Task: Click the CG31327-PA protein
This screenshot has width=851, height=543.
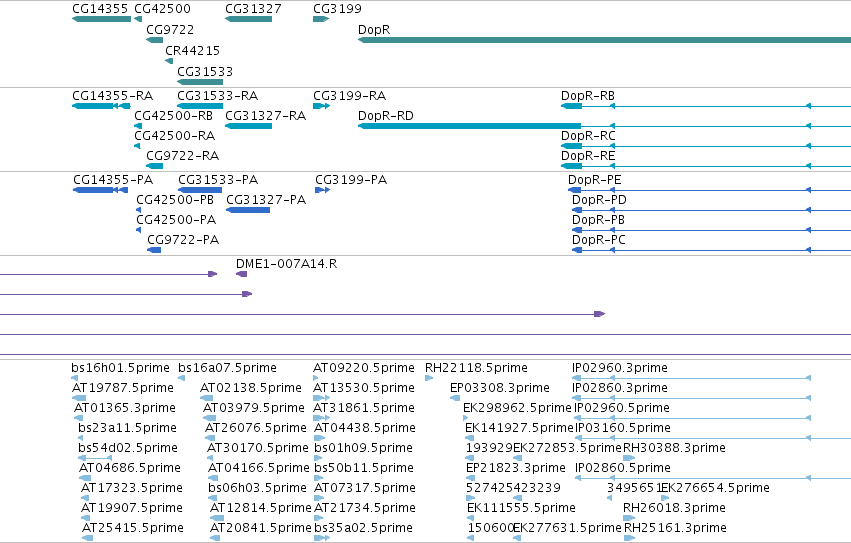Action: (x=248, y=210)
